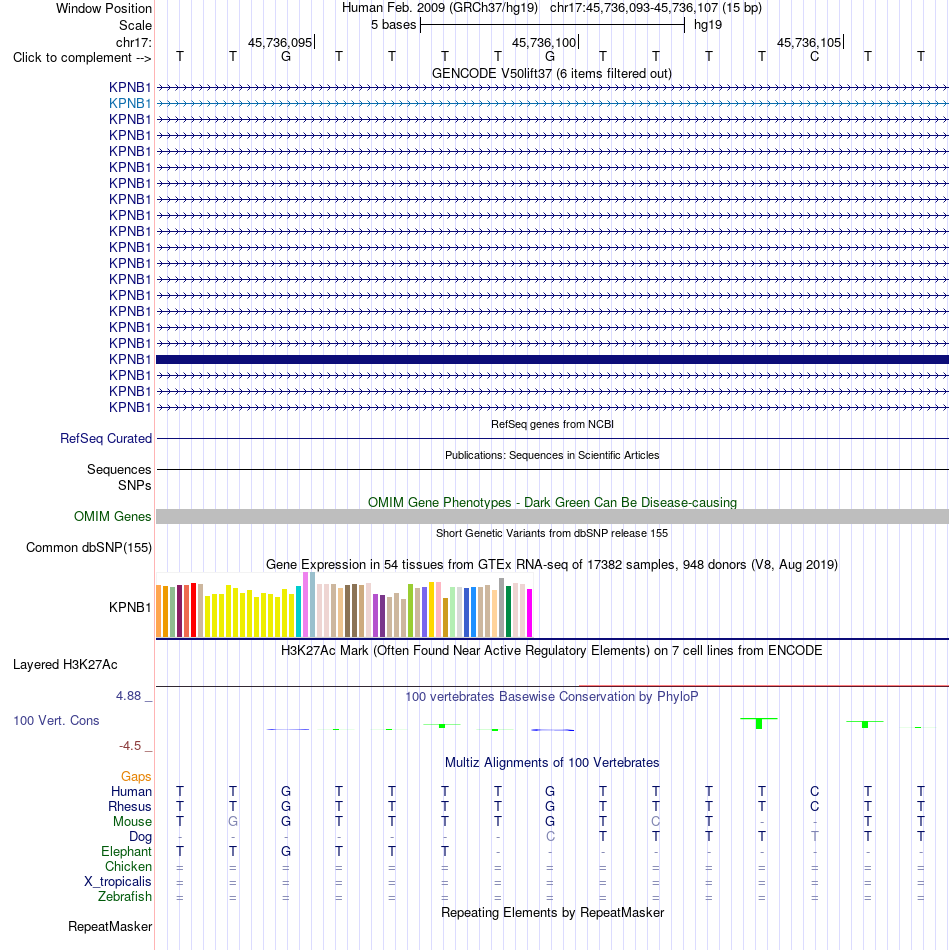Click the 'Mouse' species label
The image size is (950, 950).
click(132, 822)
